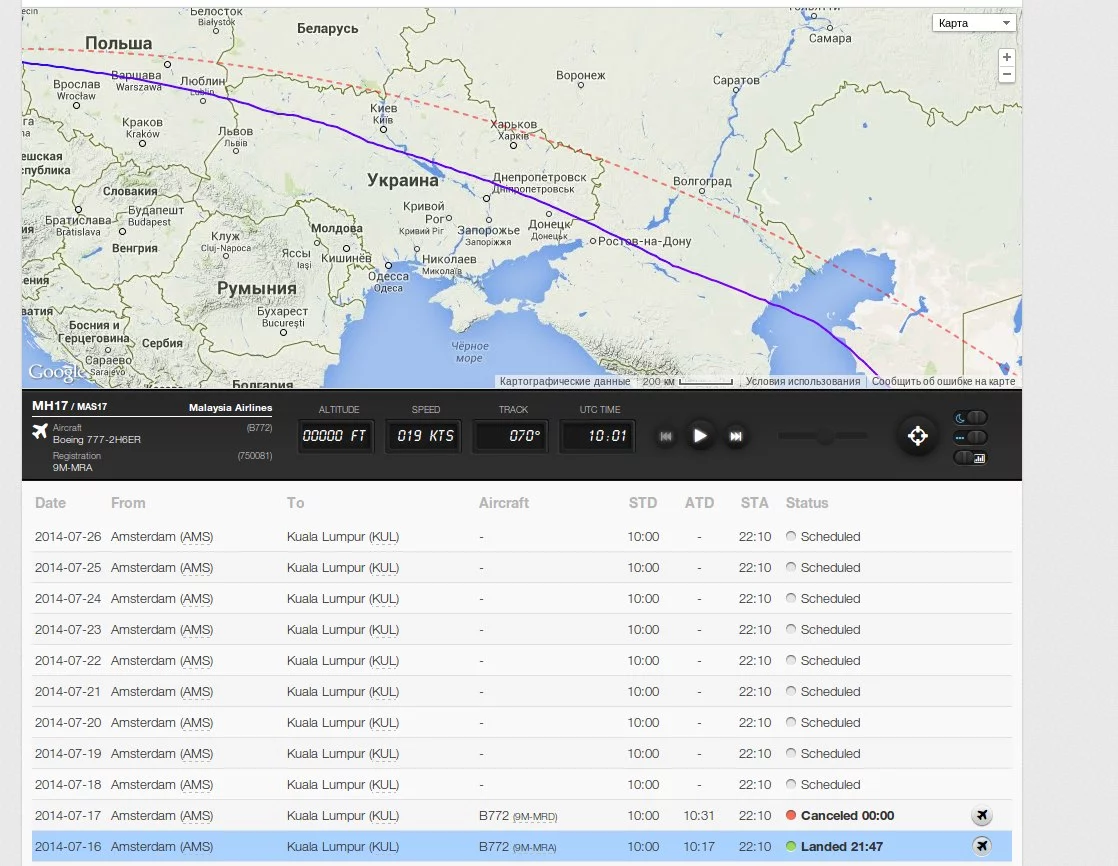Select the 2014-07-16 highlighted flight row date
The image size is (1118, 866).
pyautogui.click(x=68, y=847)
